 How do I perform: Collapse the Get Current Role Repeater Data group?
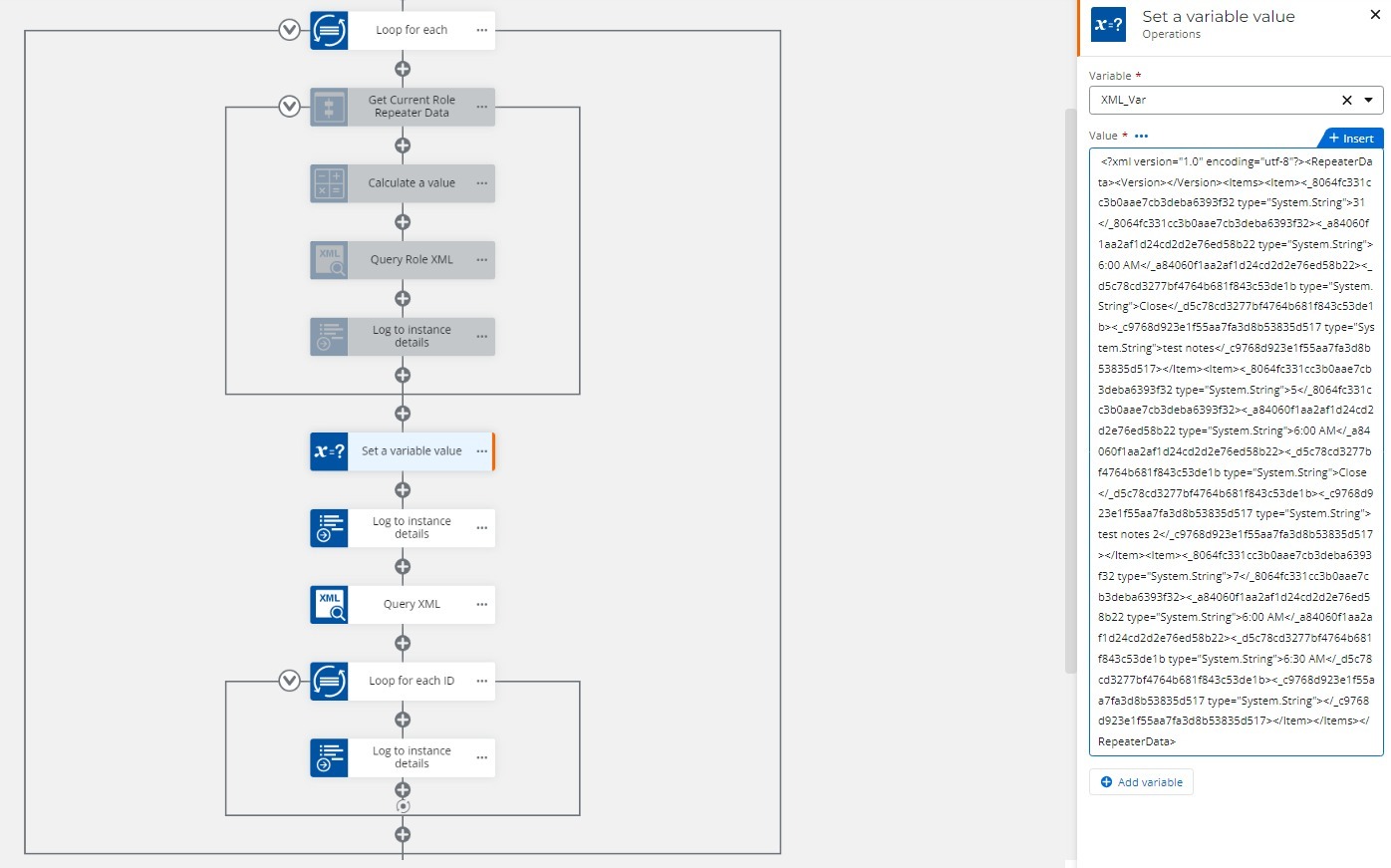(x=289, y=107)
